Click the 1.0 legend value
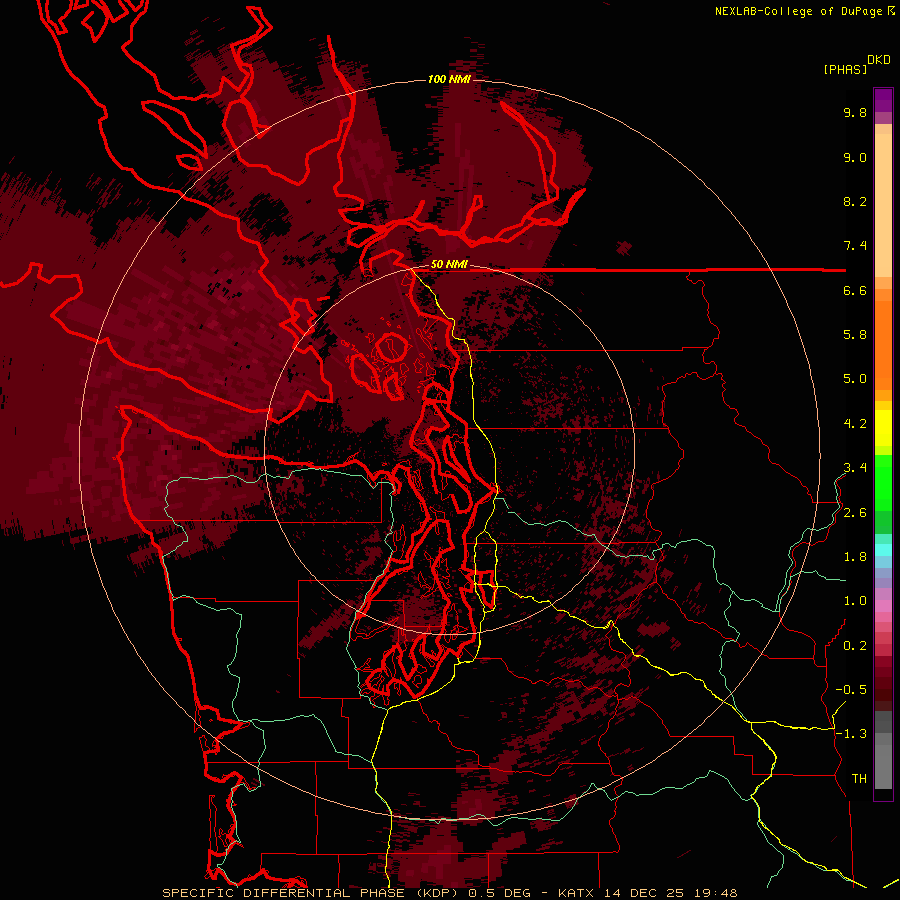Viewport: 900px width, 900px height. (855, 601)
